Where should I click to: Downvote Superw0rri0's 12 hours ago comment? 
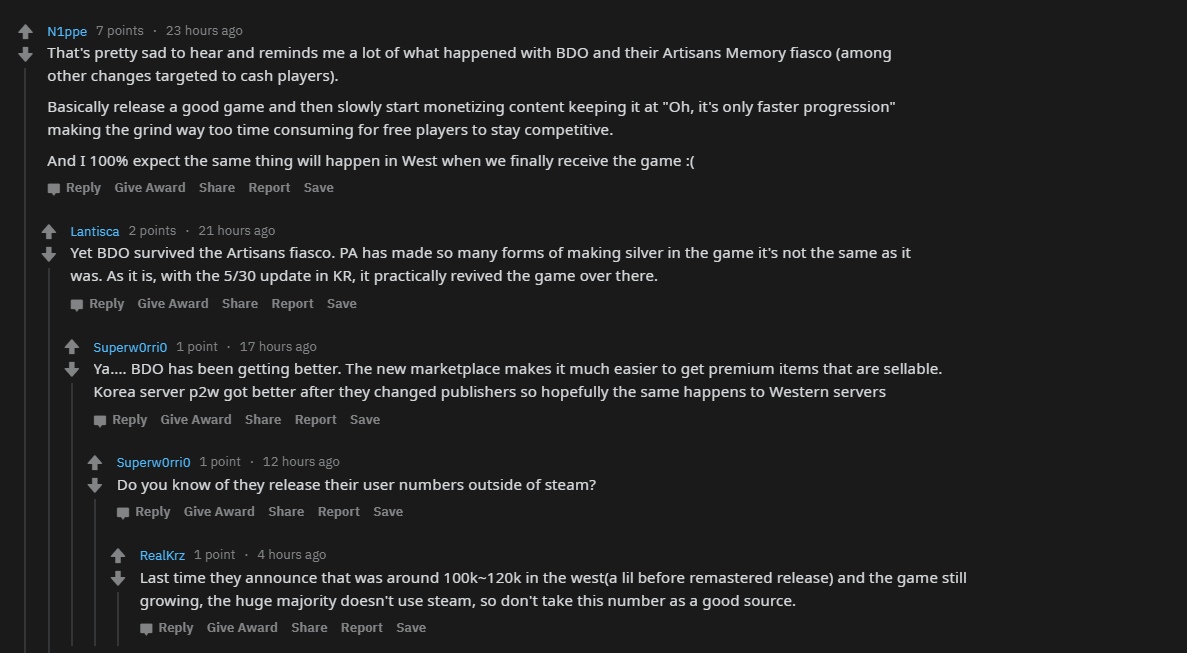point(95,485)
